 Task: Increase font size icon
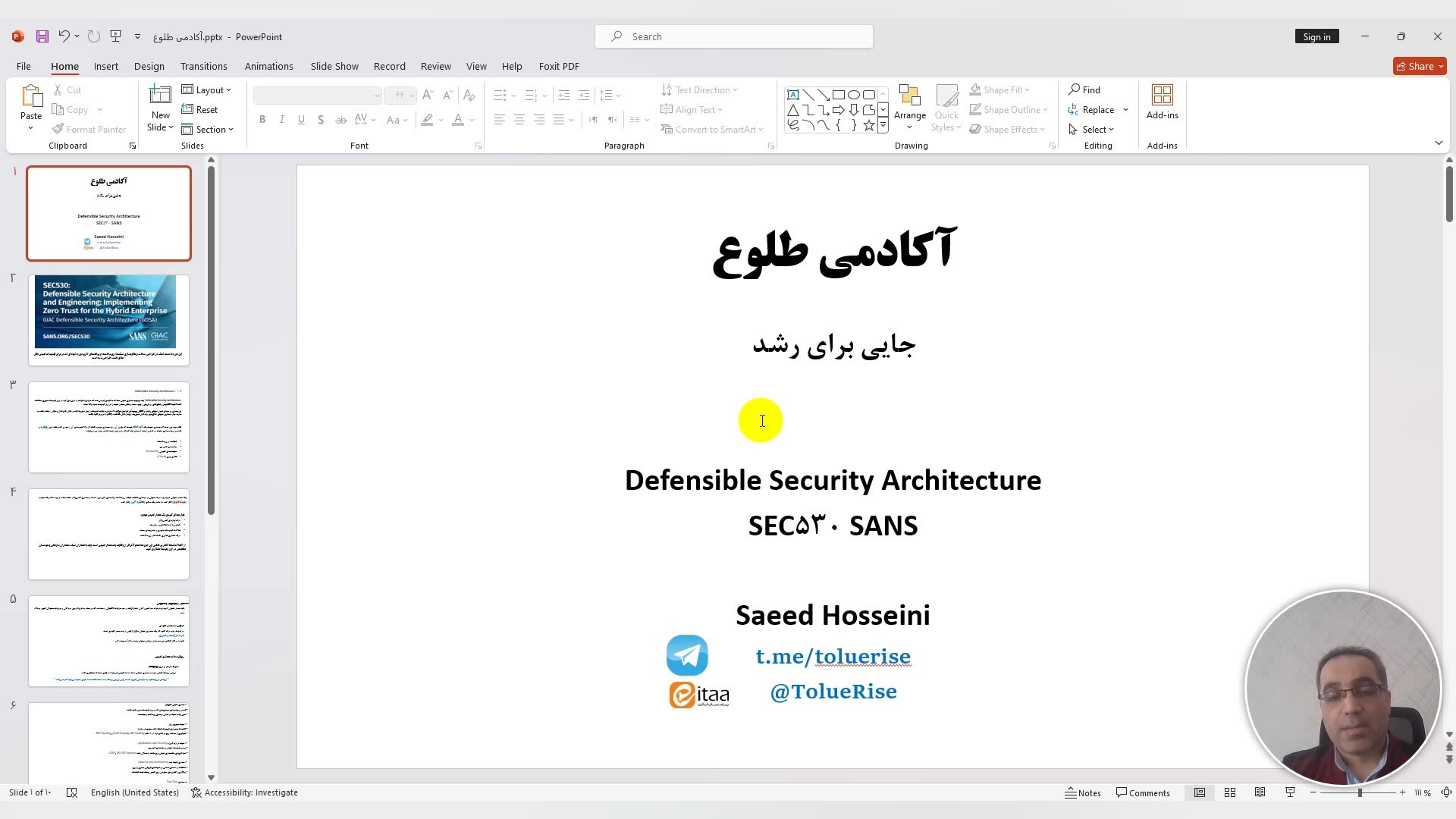[428, 96]
